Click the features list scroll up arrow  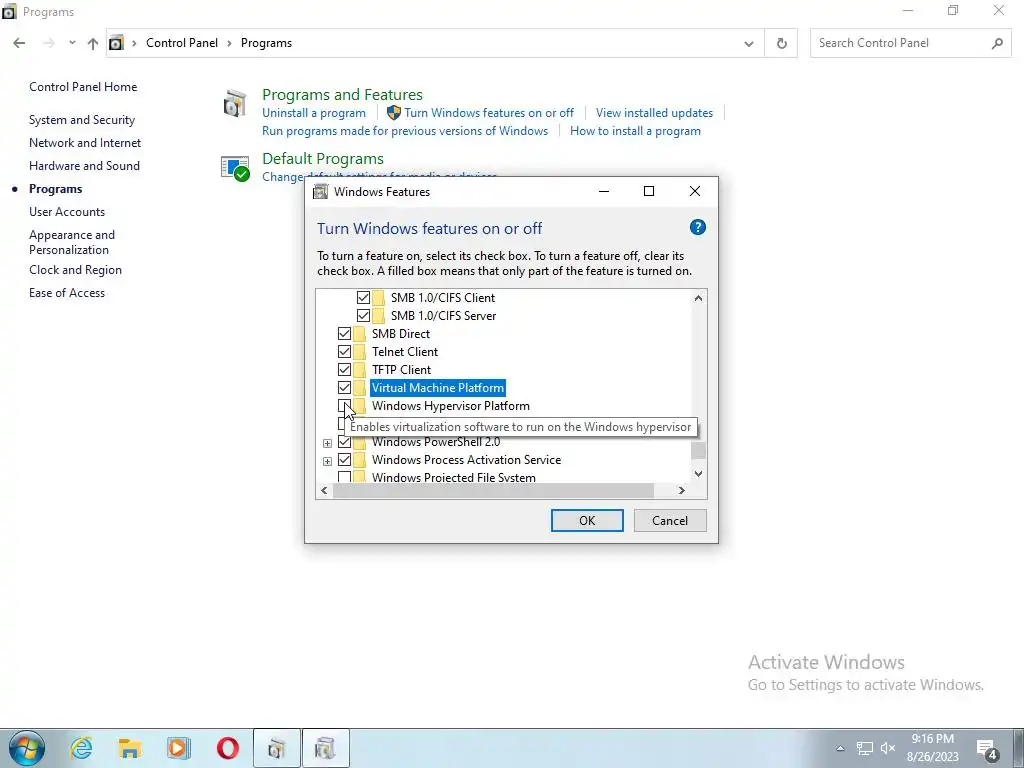click(698, 298)
